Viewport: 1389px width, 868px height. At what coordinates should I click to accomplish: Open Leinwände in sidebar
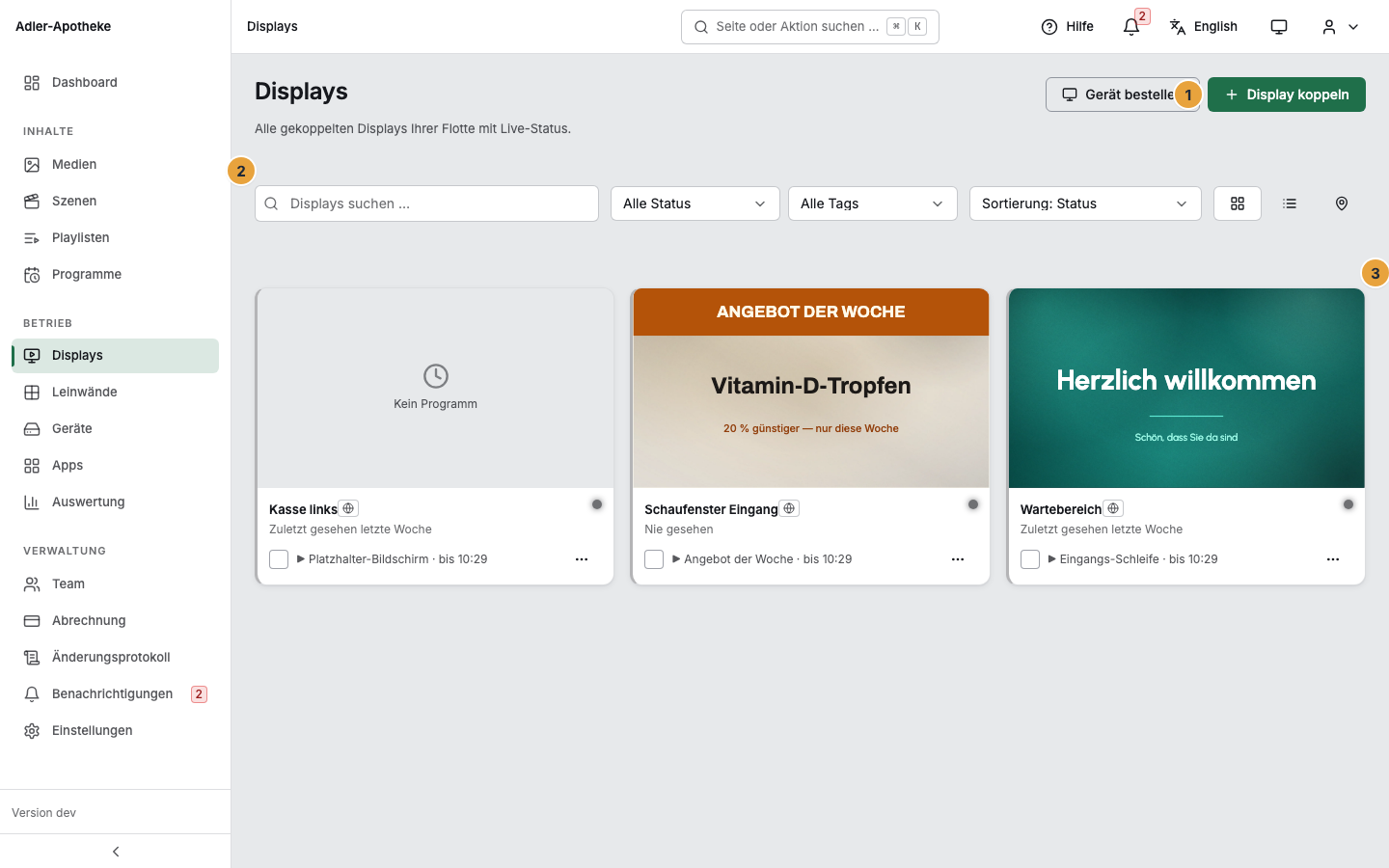116,393
